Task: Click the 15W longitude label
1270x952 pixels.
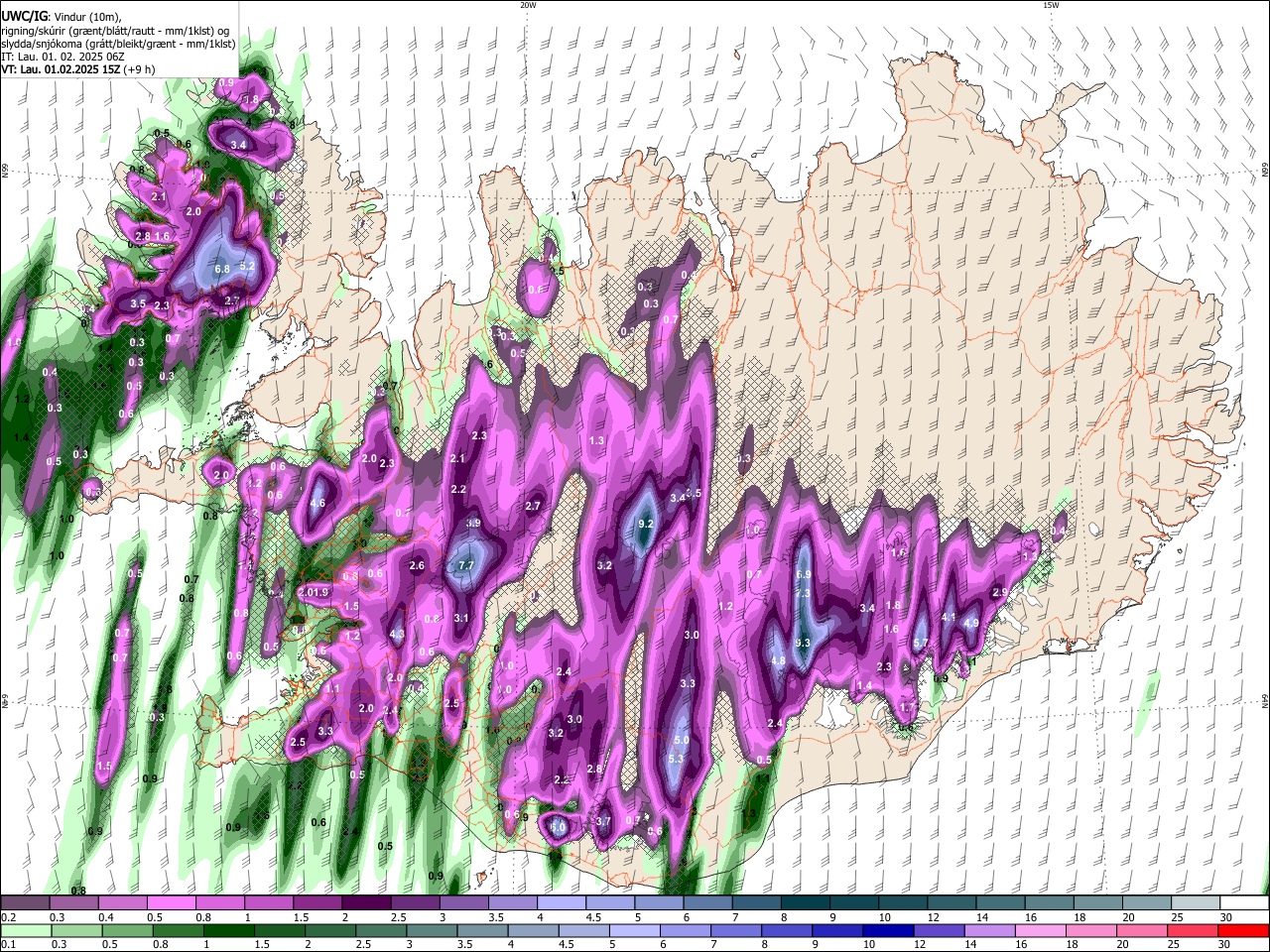Action: click(1051, 5)
